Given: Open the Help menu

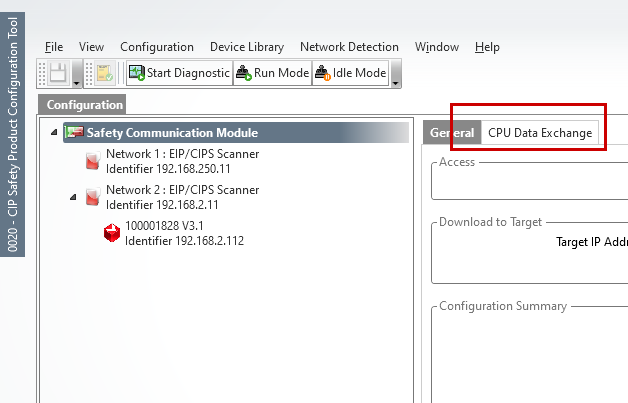Looking at the screenshot, I should 487,47.
